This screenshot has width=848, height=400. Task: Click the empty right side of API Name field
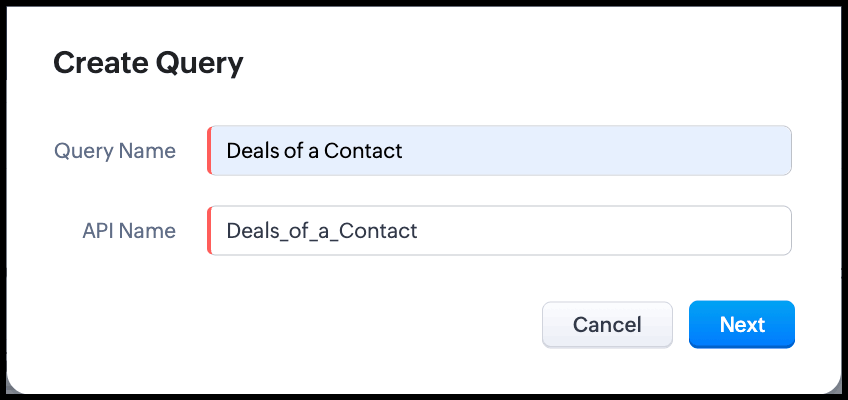pyautogui.click(x=650, y=231)
